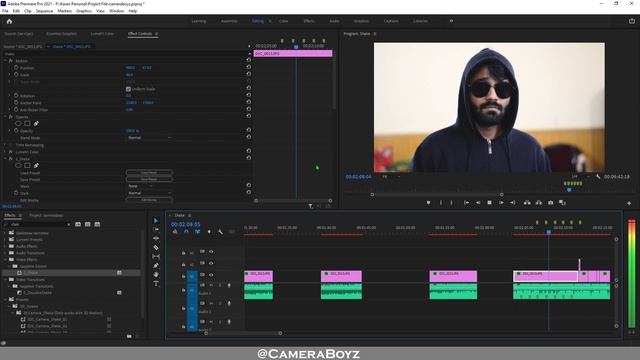This screenshot has height=360, width=640.
Task: Expand Lumetri Color effect
Action: tap(5, 151)
